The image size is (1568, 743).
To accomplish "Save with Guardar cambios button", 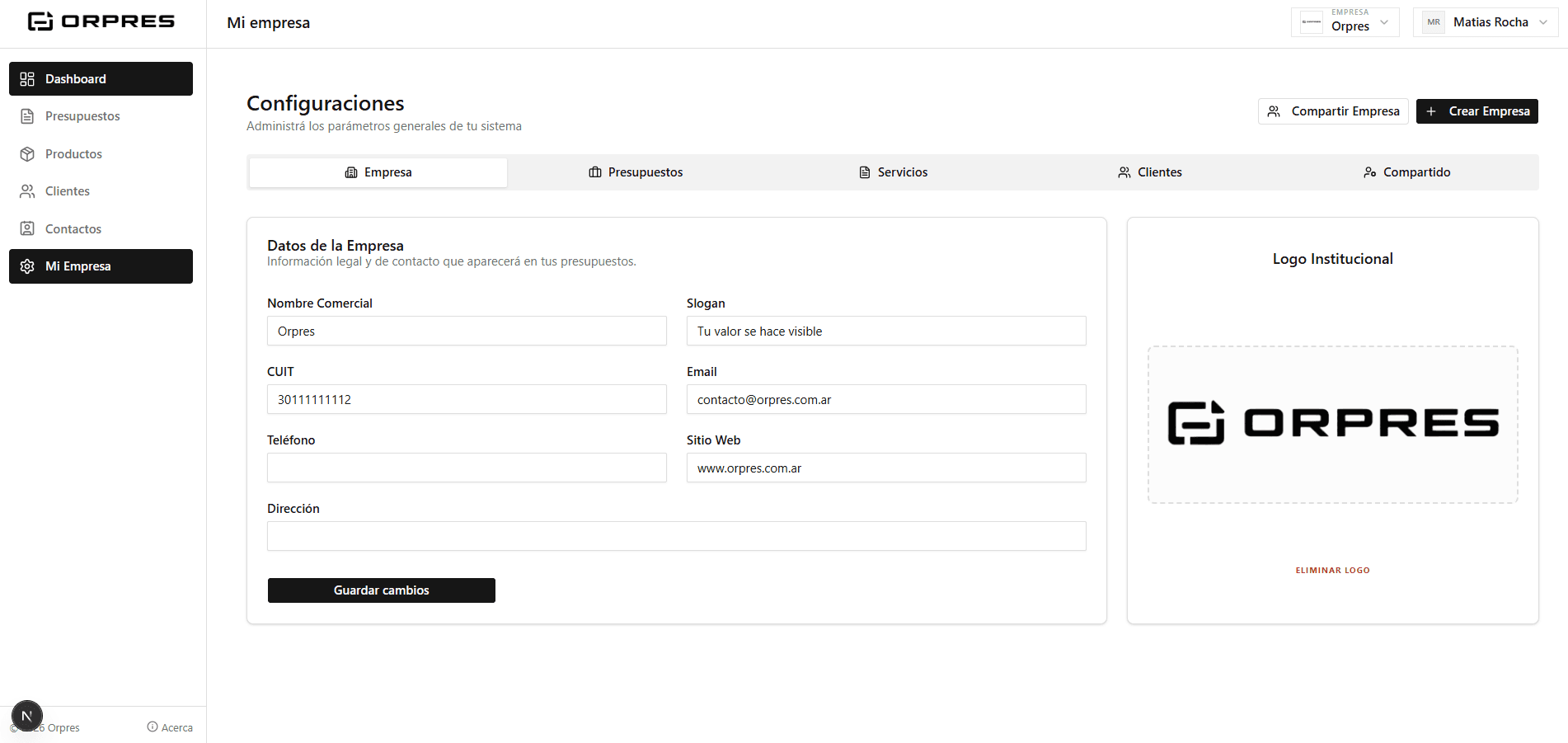I will tap(382, 590).
